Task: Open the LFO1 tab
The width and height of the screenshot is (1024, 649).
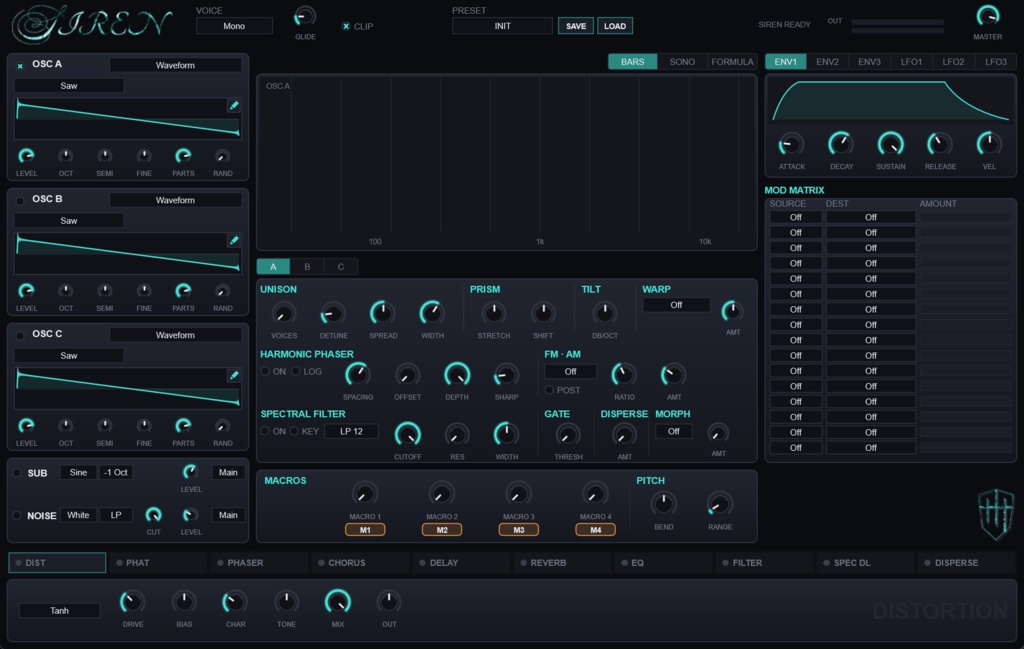Action: [911, 61]
